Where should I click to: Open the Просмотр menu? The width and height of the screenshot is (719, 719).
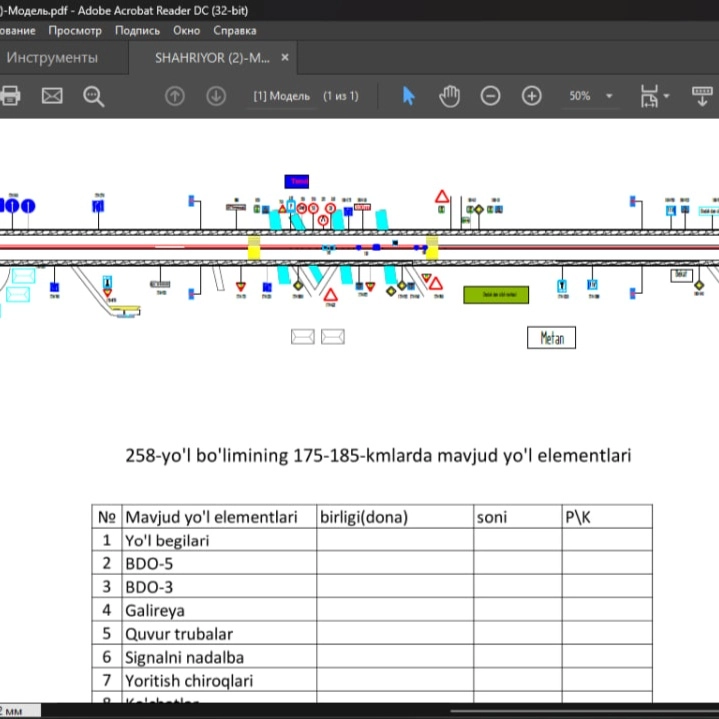tap(75, 30)
